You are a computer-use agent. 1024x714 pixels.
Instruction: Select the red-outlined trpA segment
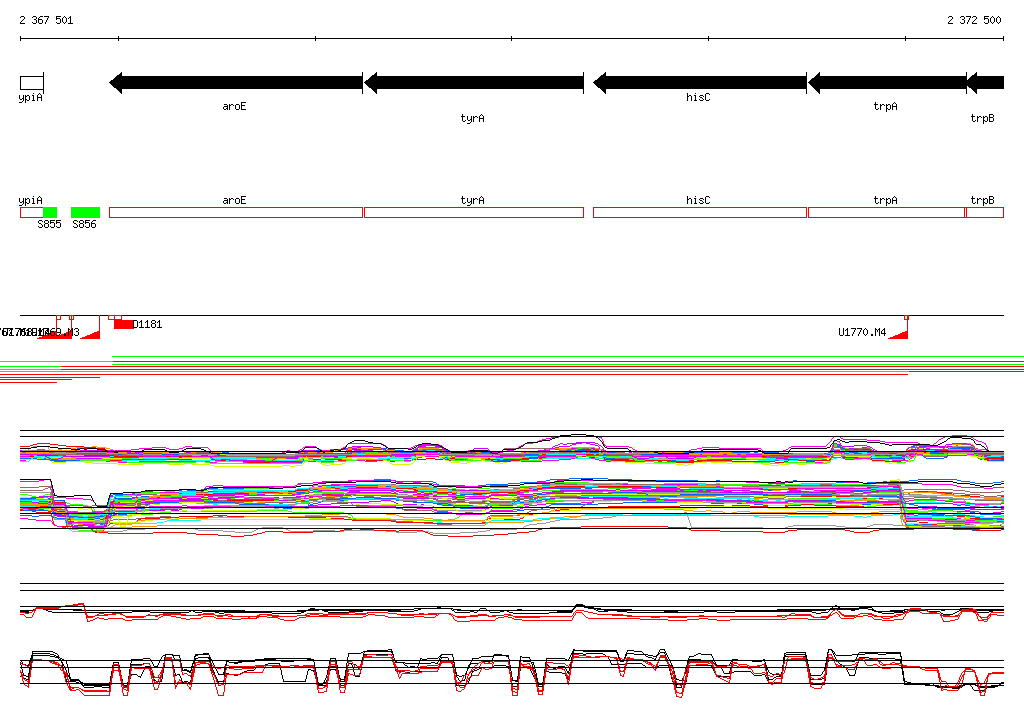[x=887, y=212]
